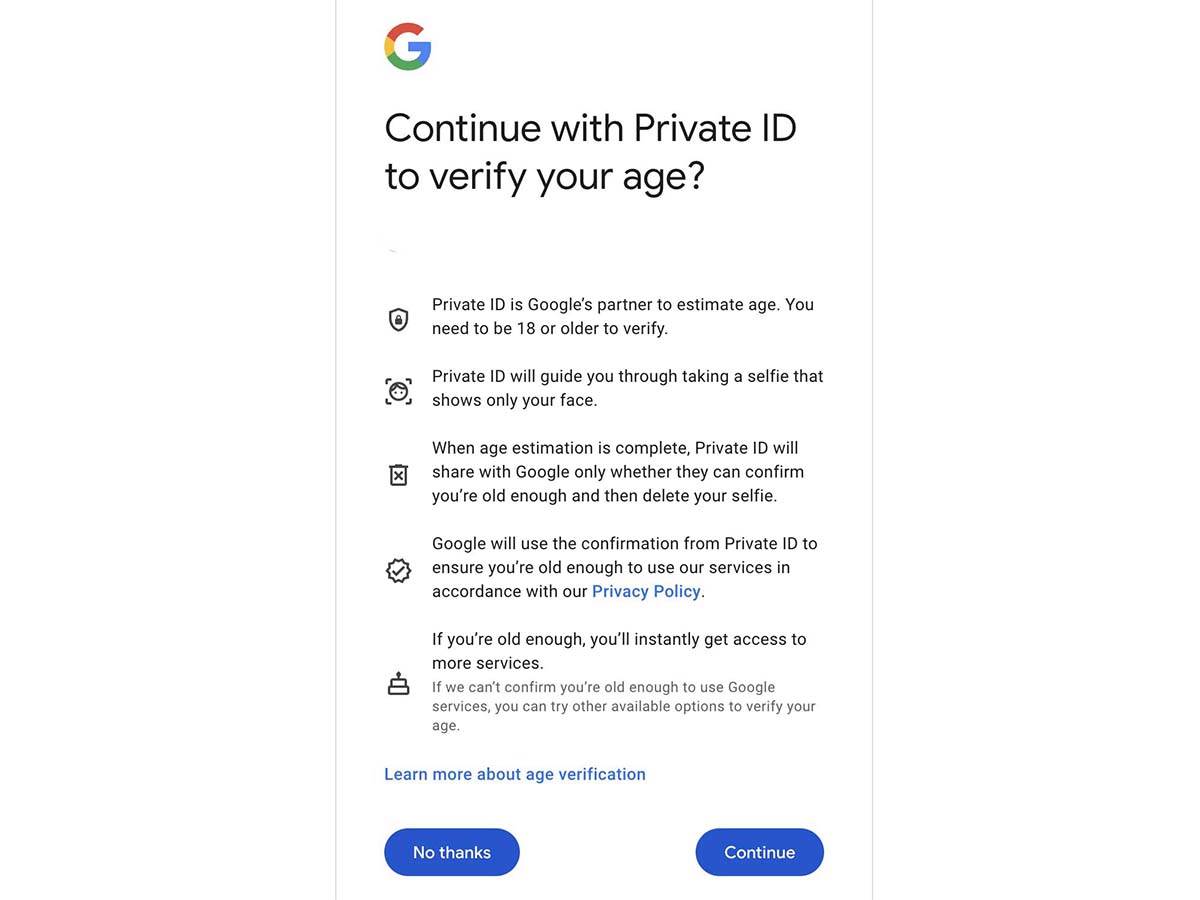Click the selfie guidance text

627,387
